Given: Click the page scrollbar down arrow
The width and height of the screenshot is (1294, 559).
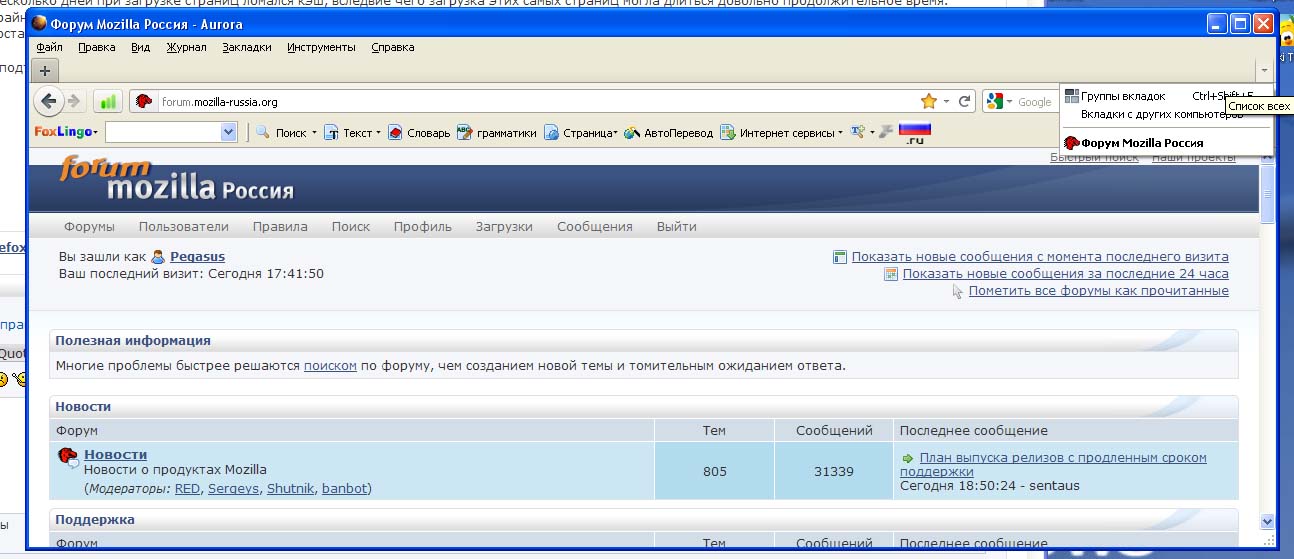Looking at the screenshot, I should 1267,521.
